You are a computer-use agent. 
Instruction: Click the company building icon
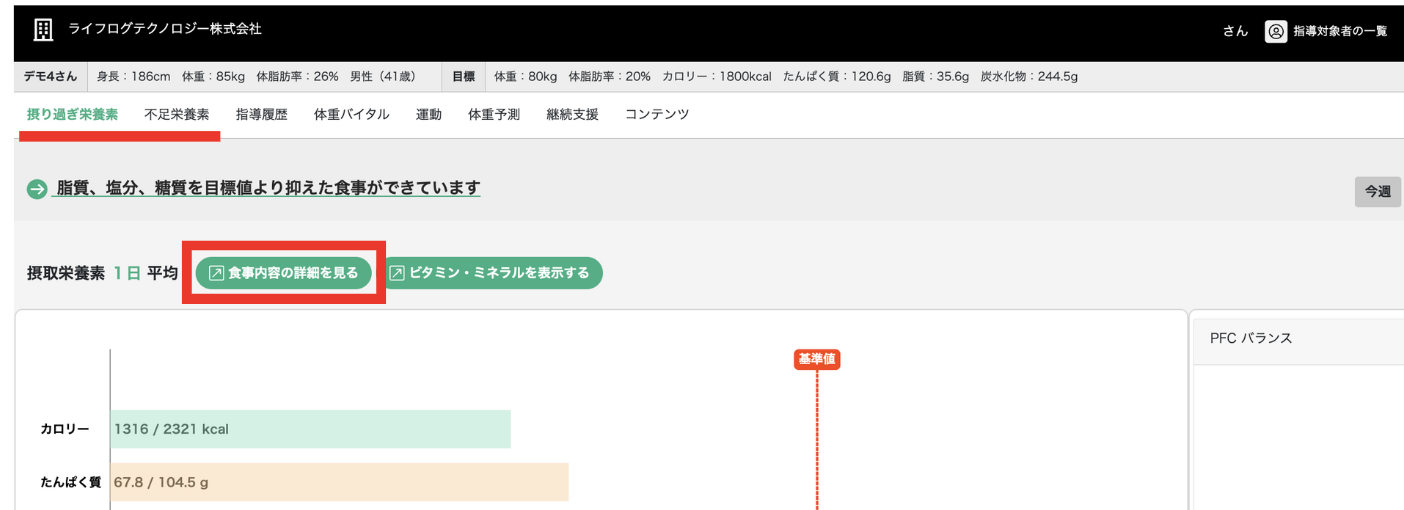43,30
